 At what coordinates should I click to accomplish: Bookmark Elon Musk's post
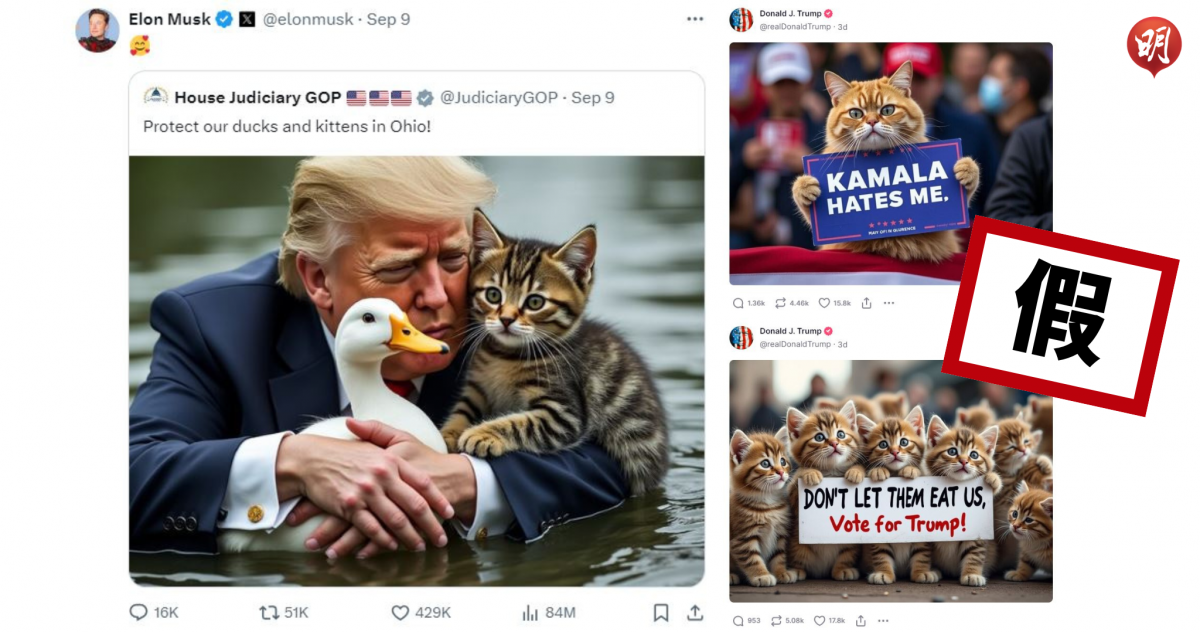click(x=661, y=612)
